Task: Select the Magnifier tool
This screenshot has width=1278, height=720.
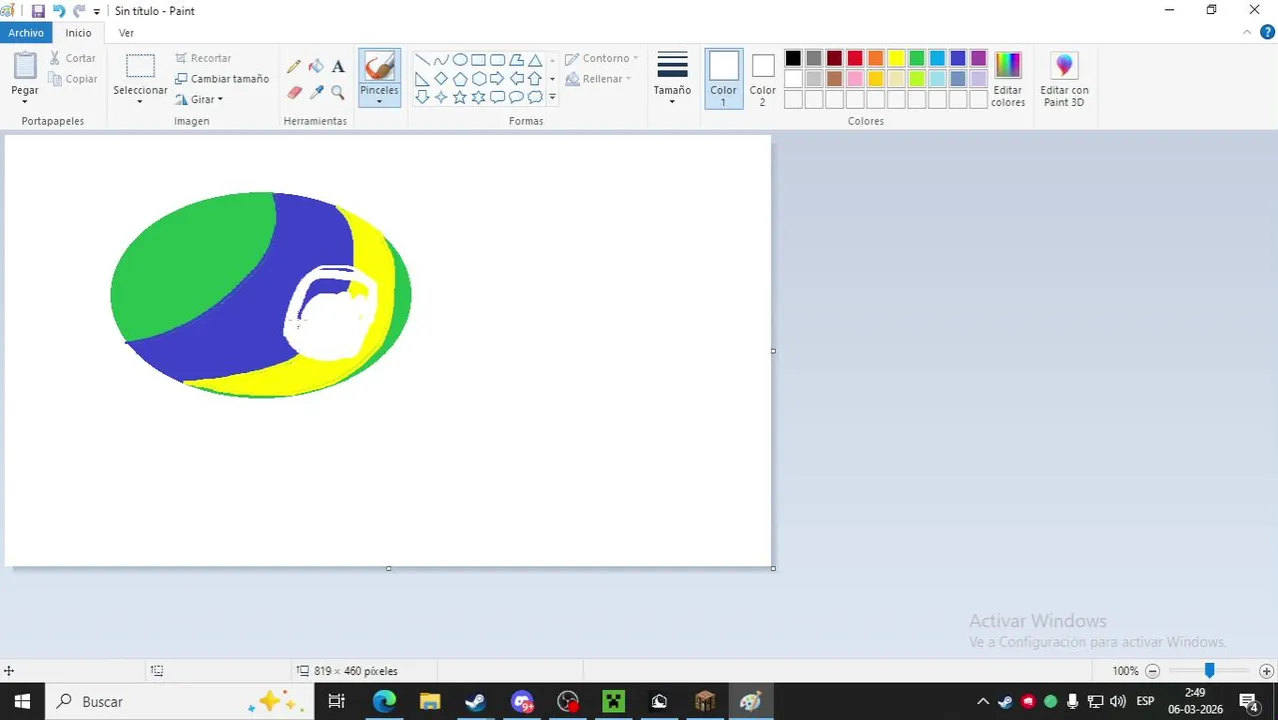Action: pyautogui.click(x=338, y=92)
